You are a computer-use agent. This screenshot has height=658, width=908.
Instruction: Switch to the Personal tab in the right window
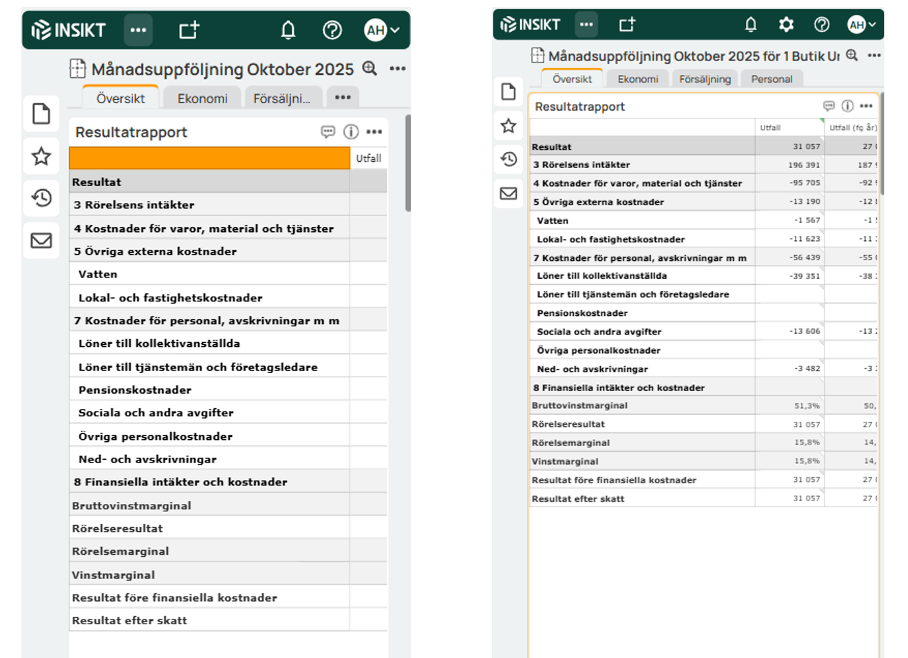point(771,79)
